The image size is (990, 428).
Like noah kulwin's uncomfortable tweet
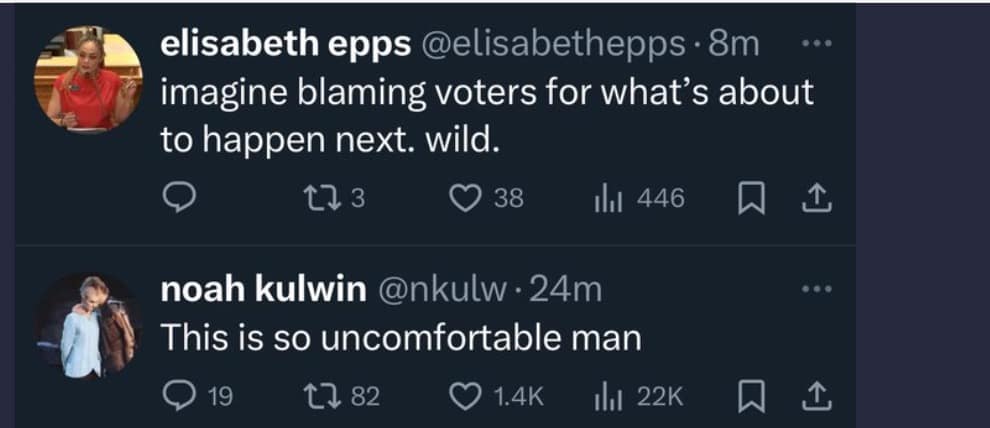coord(463,397)
